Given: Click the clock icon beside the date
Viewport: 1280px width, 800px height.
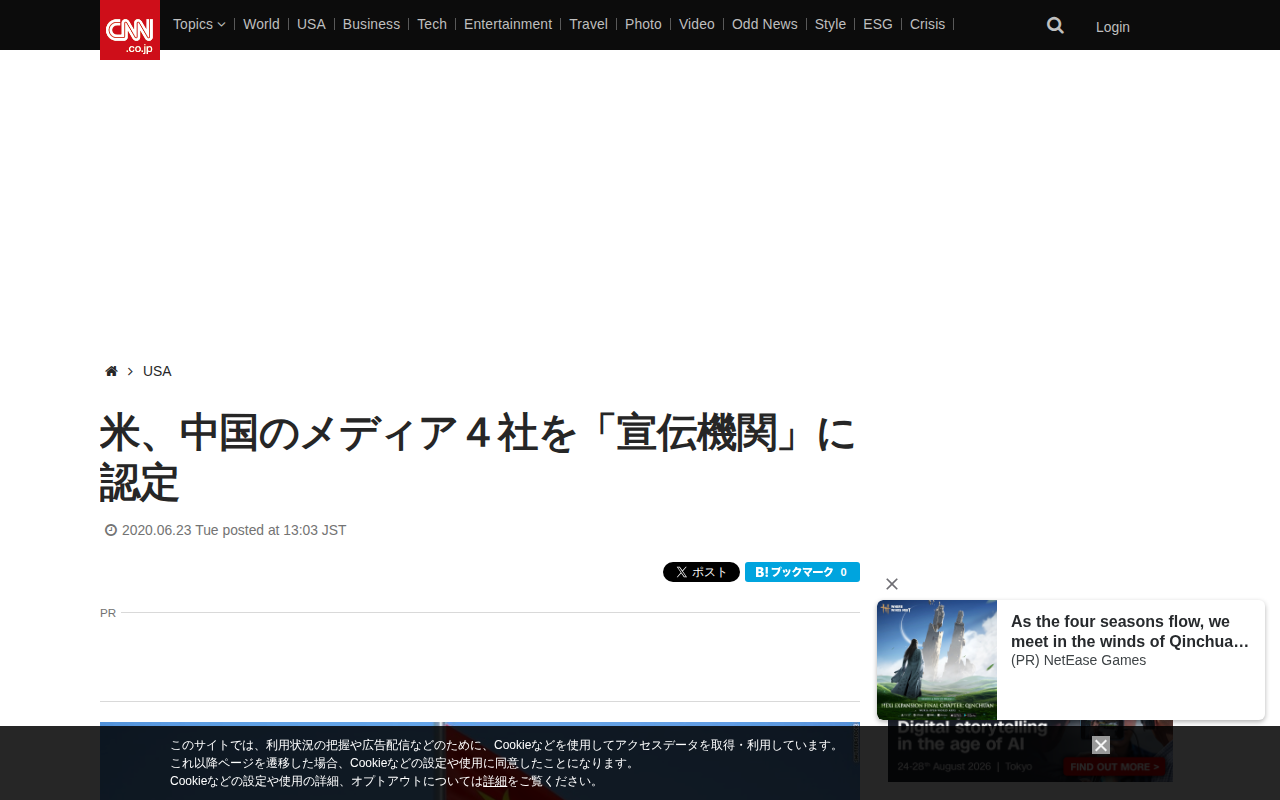Looking at the screenshot, I should tap(111, 530).
